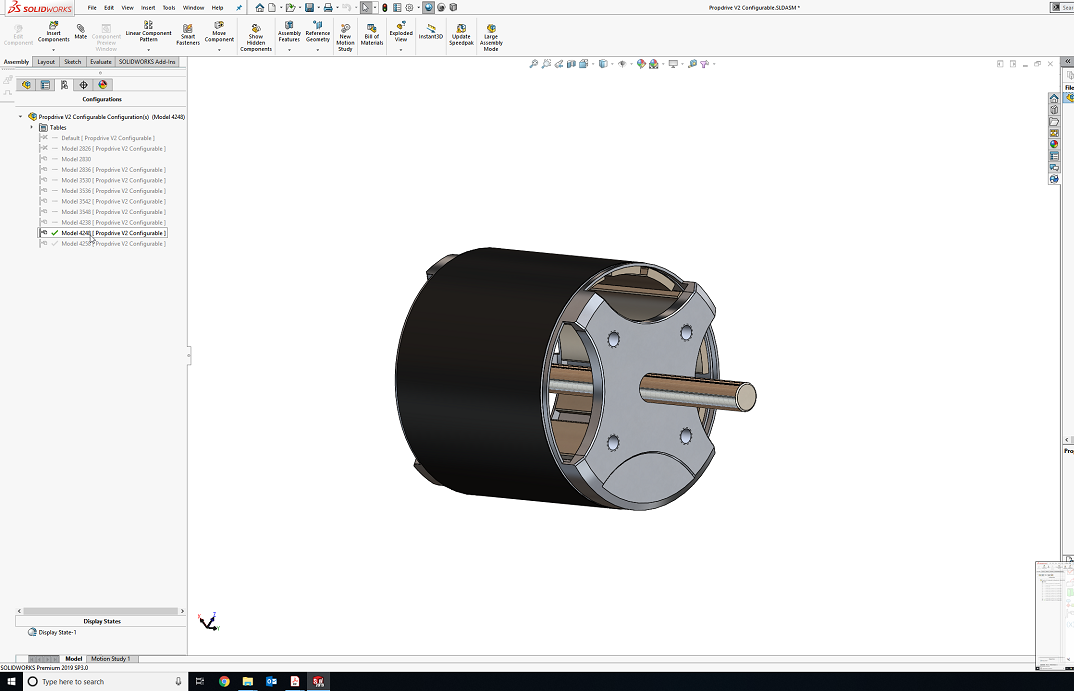
Task: Open the Linear Component Pattern tool
Action: [148, 32]
